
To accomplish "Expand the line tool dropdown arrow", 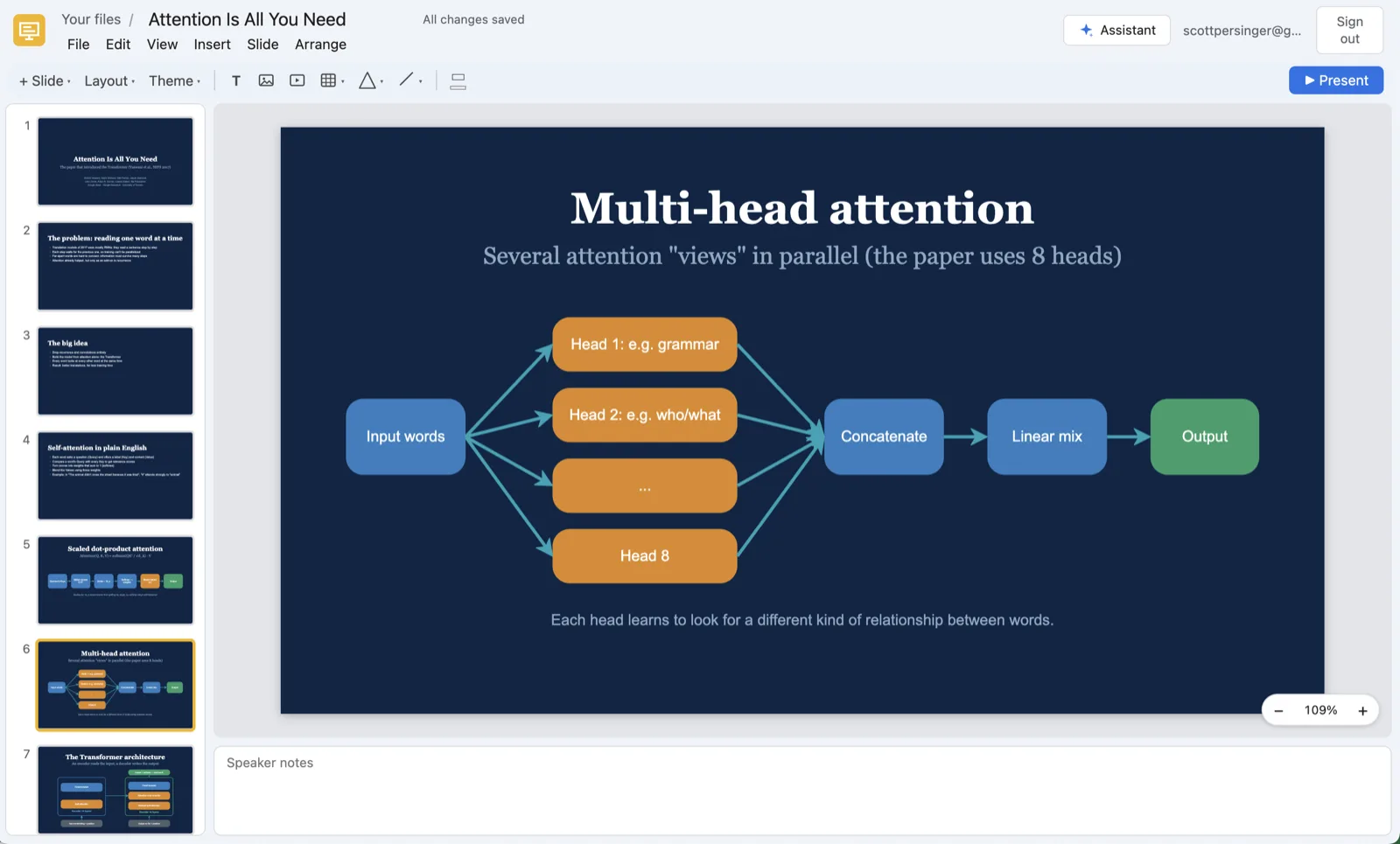I will (421, 81).
